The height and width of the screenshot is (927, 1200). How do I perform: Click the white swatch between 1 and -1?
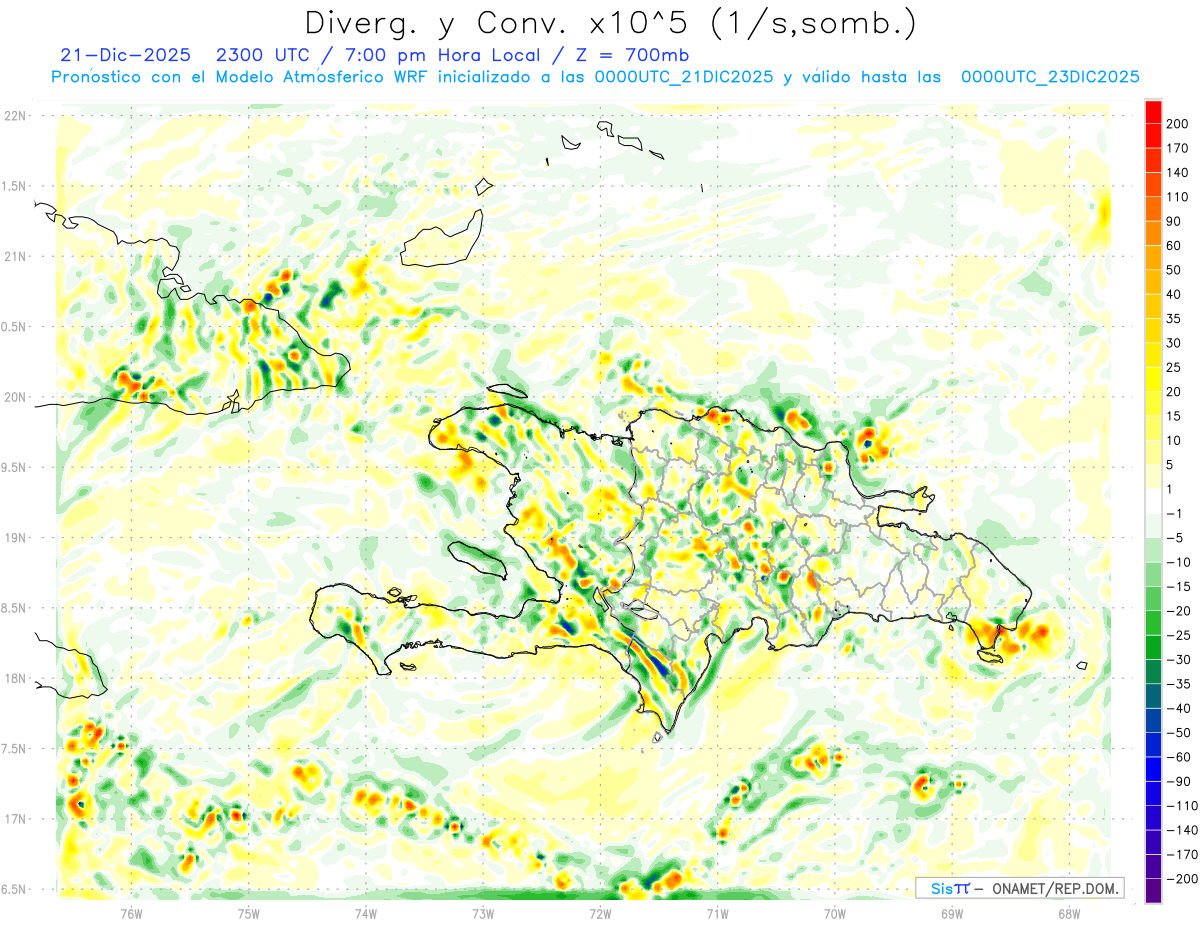tap(1153, 501)
